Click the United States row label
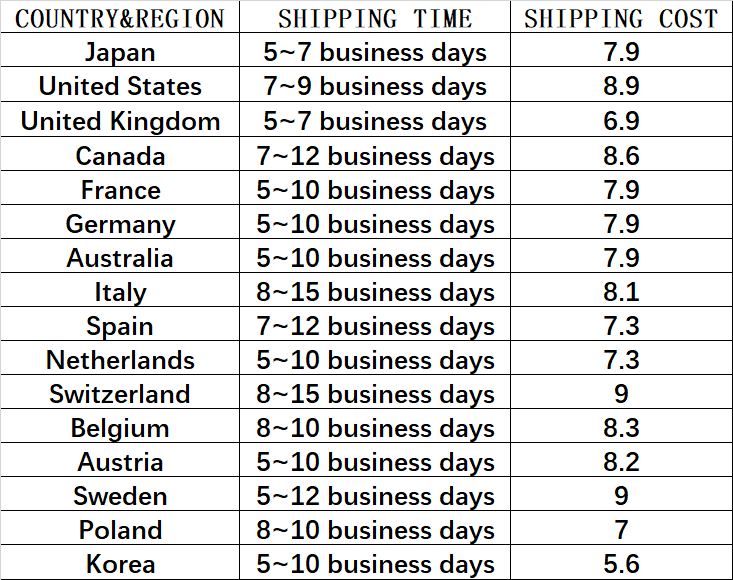This screenshot has height=580, width=733. pyautogui.click(x=120, y=87)
